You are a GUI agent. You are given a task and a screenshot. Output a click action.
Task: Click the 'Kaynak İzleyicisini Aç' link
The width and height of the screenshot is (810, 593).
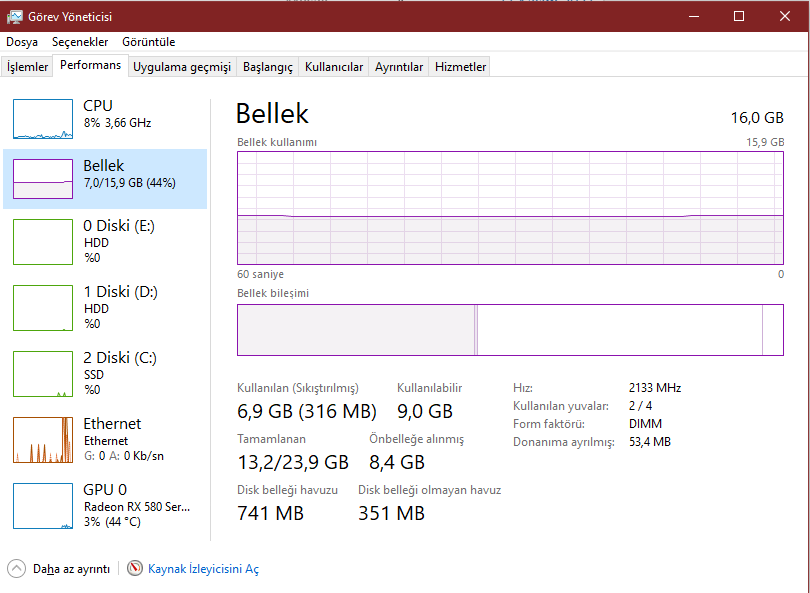click(203, 569)
